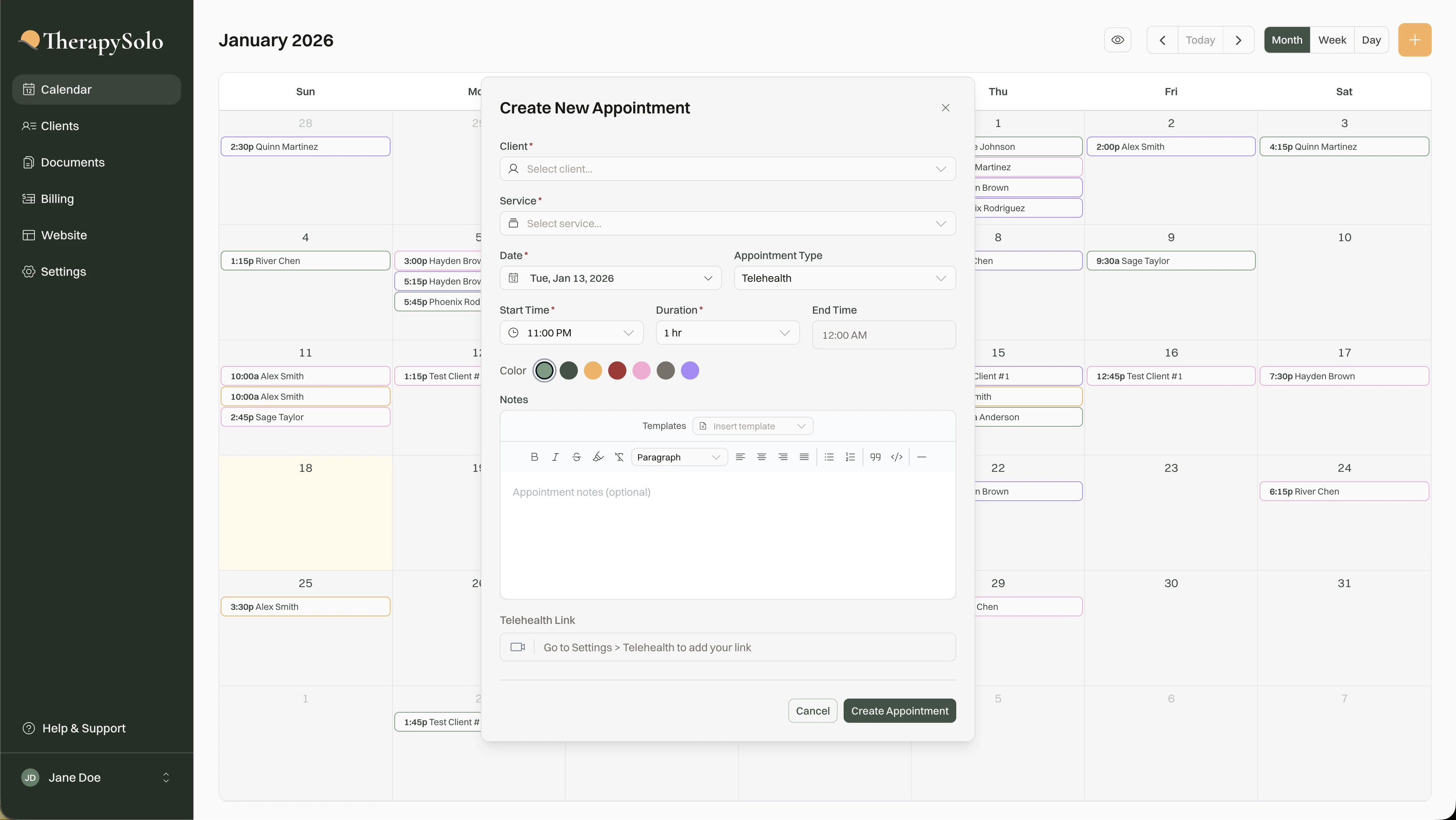Viewport: 1456px width, 820px height.
Task: Open the Billing section in sidebar
Action: click(x=57, y=198)
